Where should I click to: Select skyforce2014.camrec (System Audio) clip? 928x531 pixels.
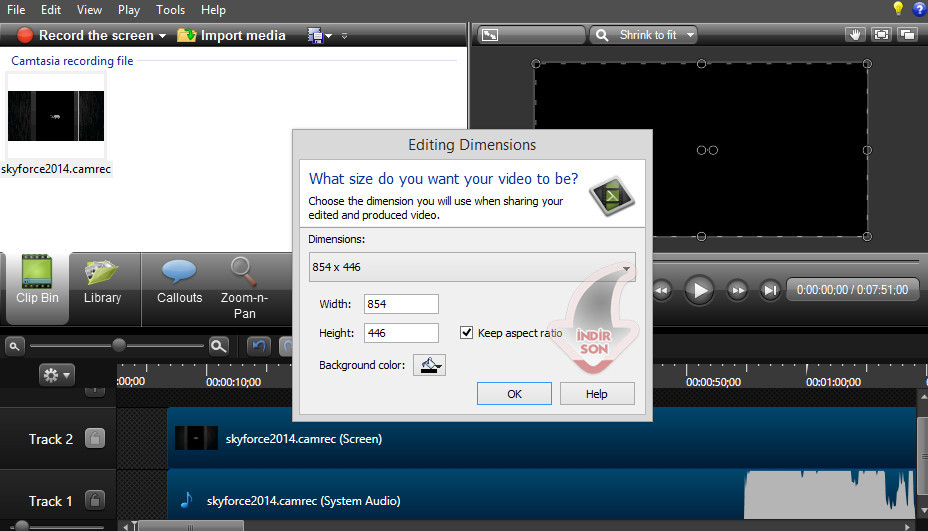542,495
